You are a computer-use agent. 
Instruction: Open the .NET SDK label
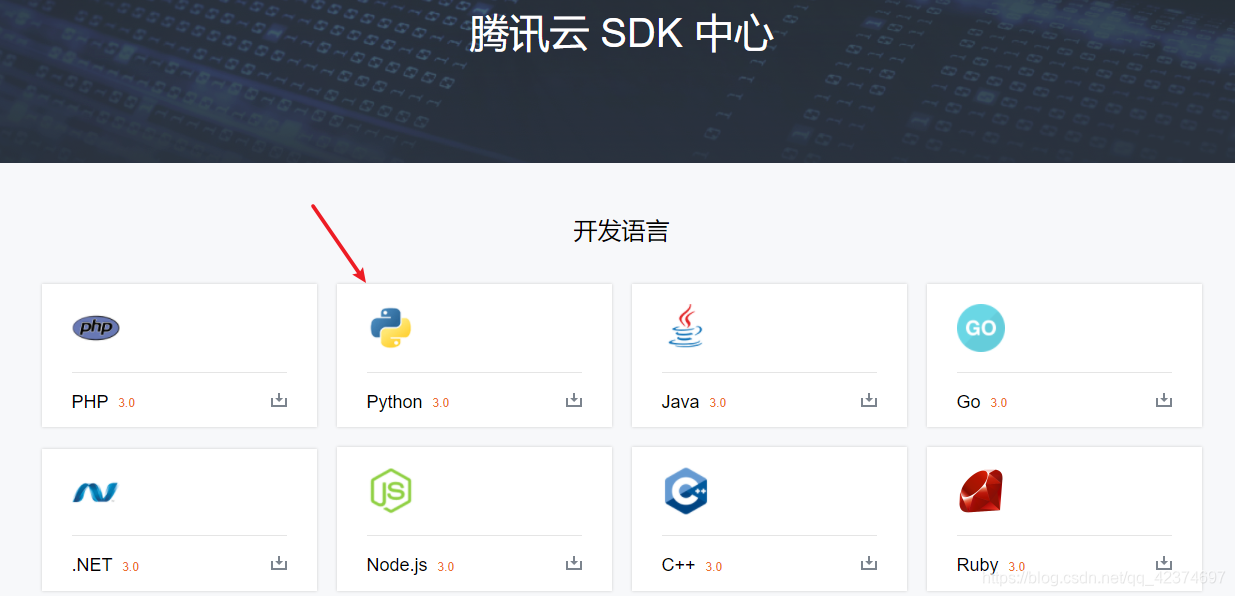click(x=92, y=565)
